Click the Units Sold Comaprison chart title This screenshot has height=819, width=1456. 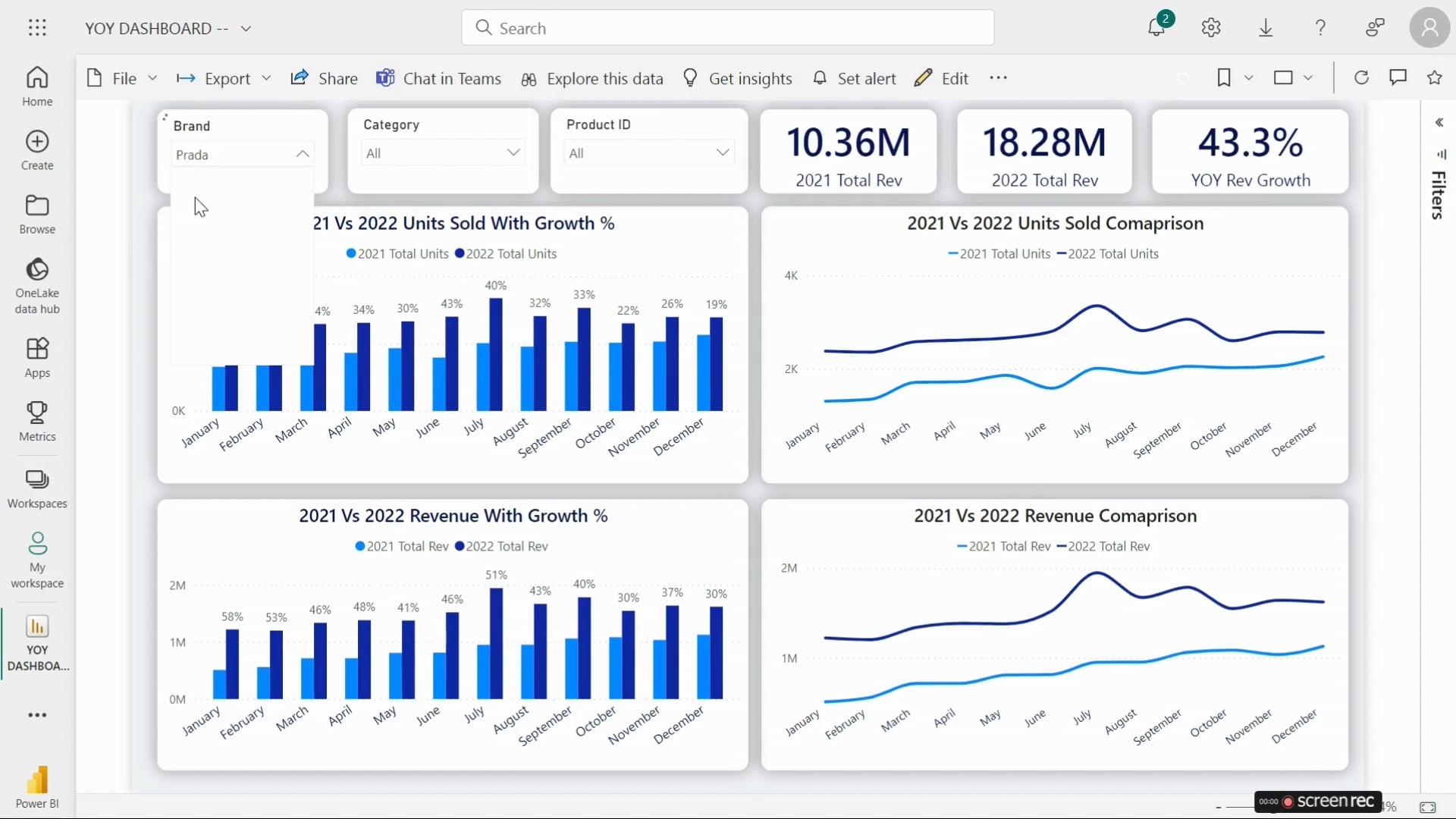(x=1055, y=223)
